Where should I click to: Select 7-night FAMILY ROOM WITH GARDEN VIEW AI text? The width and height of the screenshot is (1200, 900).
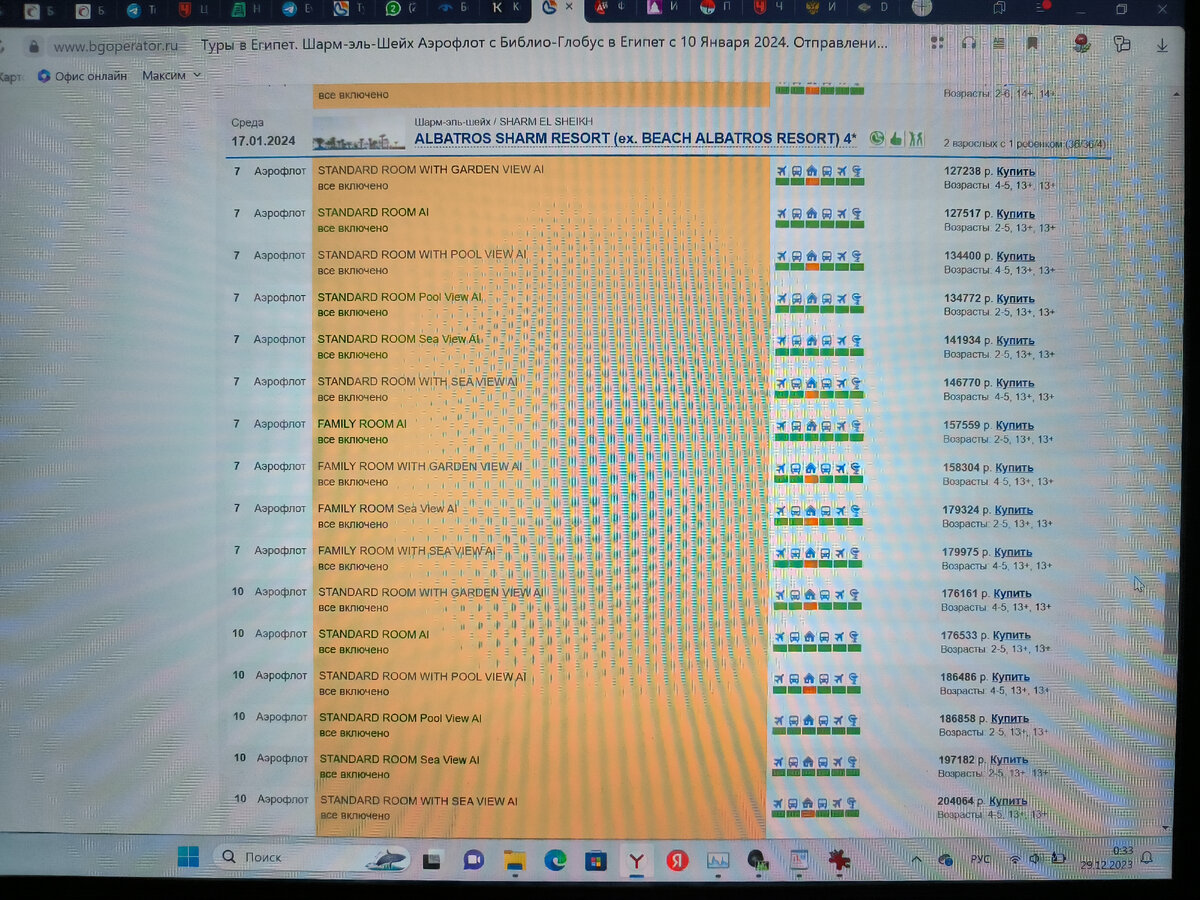pos(420,466)
